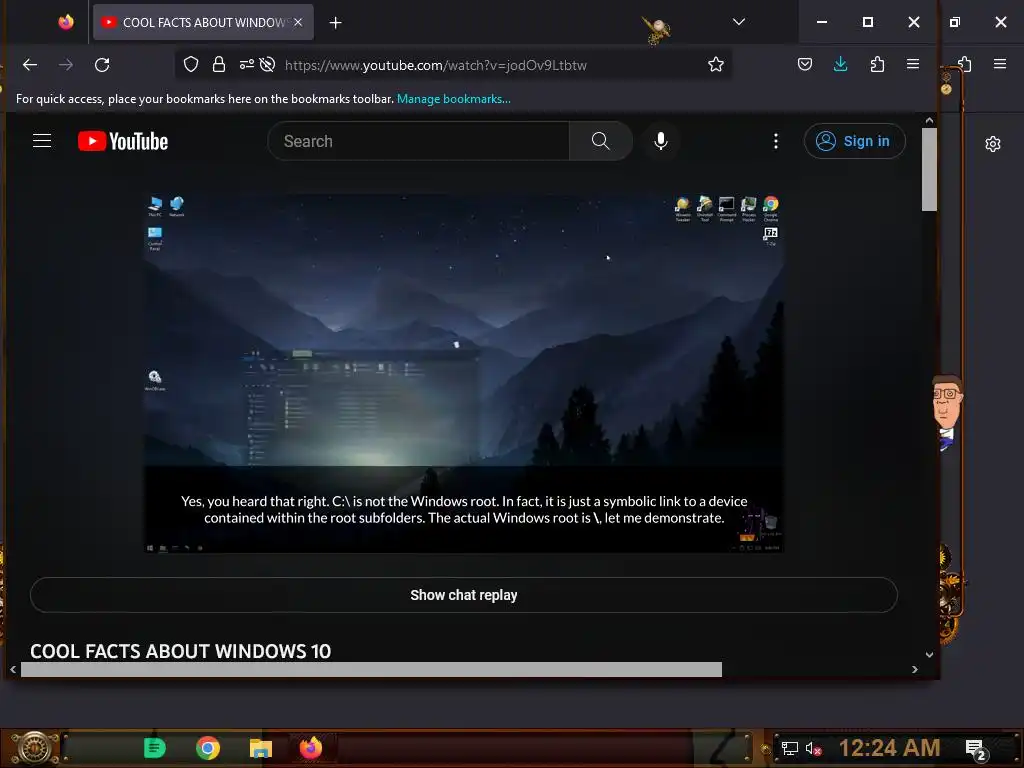Search with your voice microphone
1024x768 pixels.
pyautogui.click(x=661, y=141)
